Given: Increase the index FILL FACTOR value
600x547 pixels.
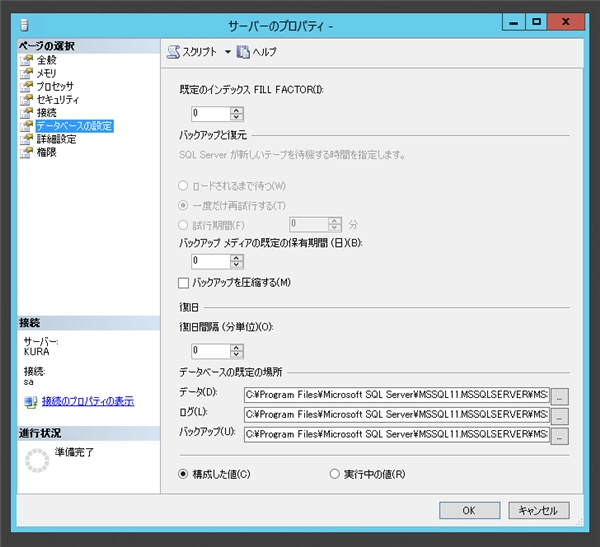Looking at the screenshot, I should pyautogui.click(x=236, y=110).
